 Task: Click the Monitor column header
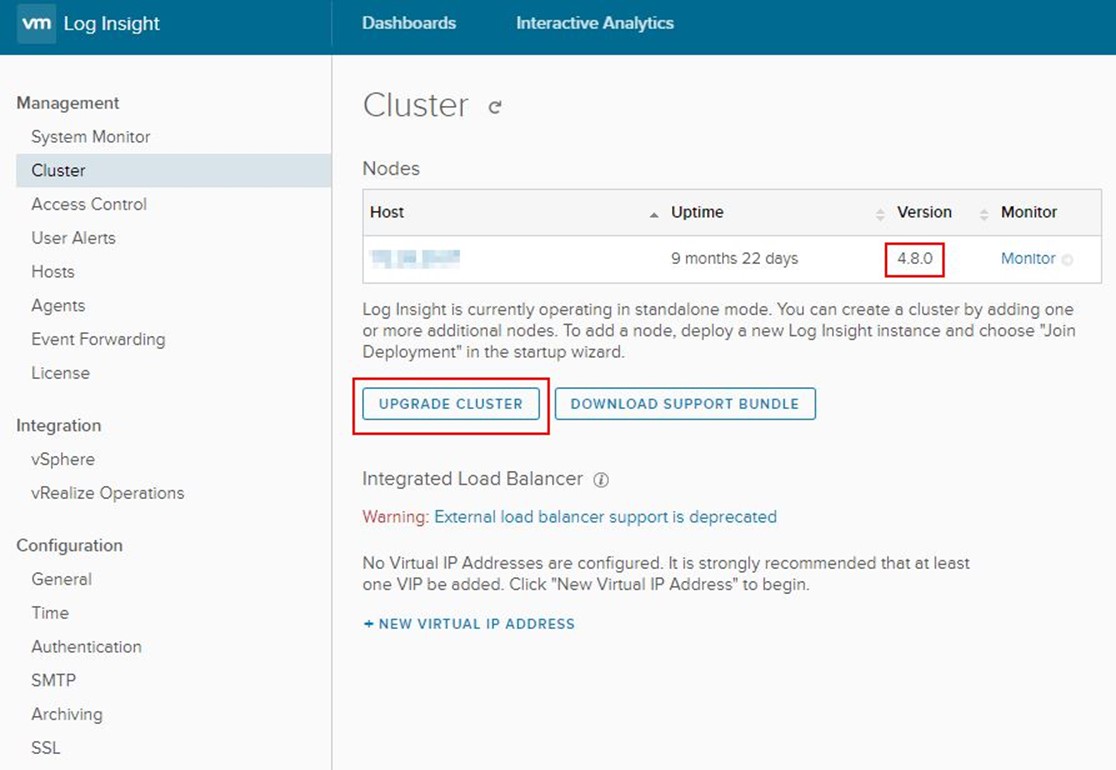[x=1028, y=212]
